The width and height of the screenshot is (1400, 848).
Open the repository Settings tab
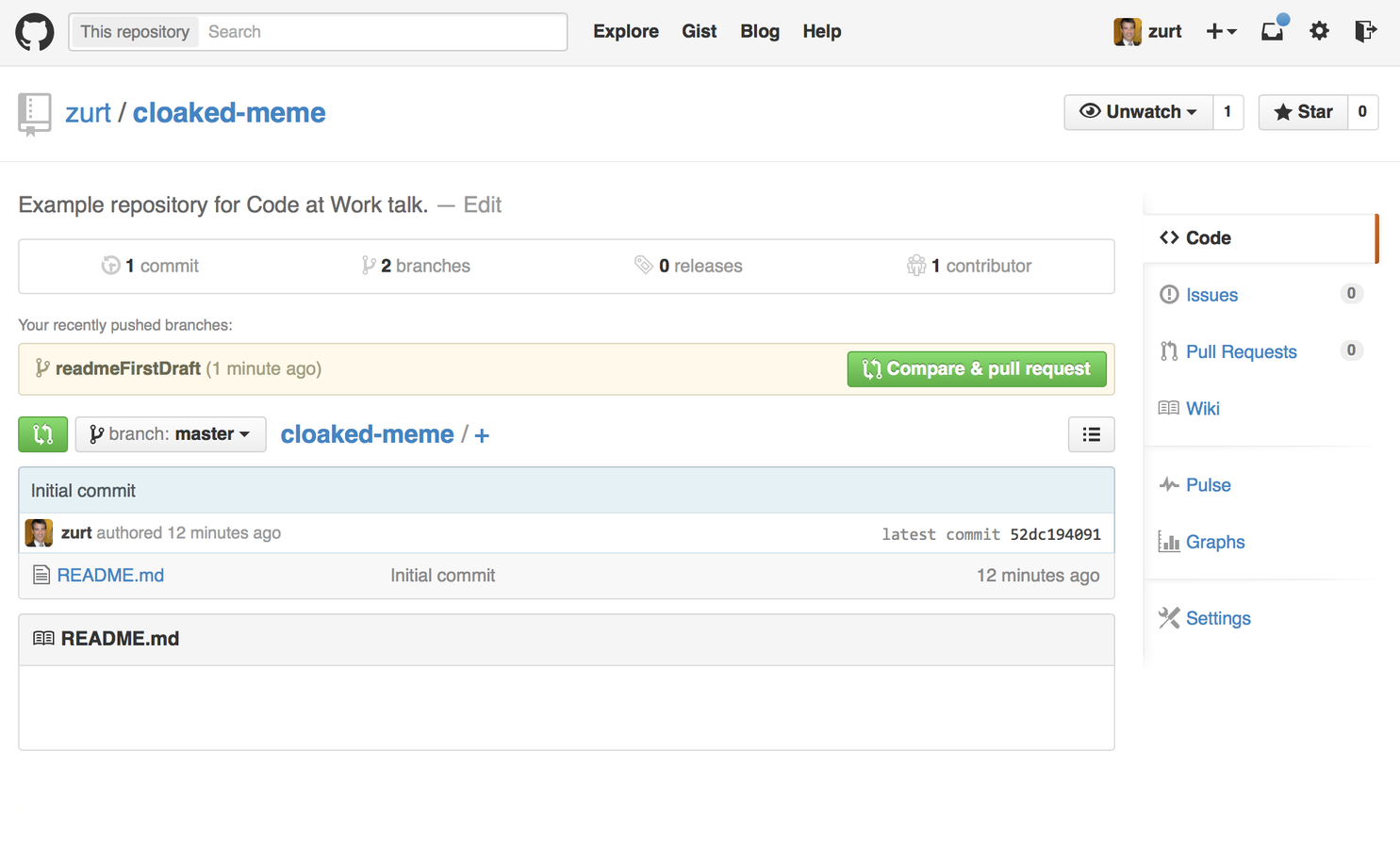point(1218,618)
